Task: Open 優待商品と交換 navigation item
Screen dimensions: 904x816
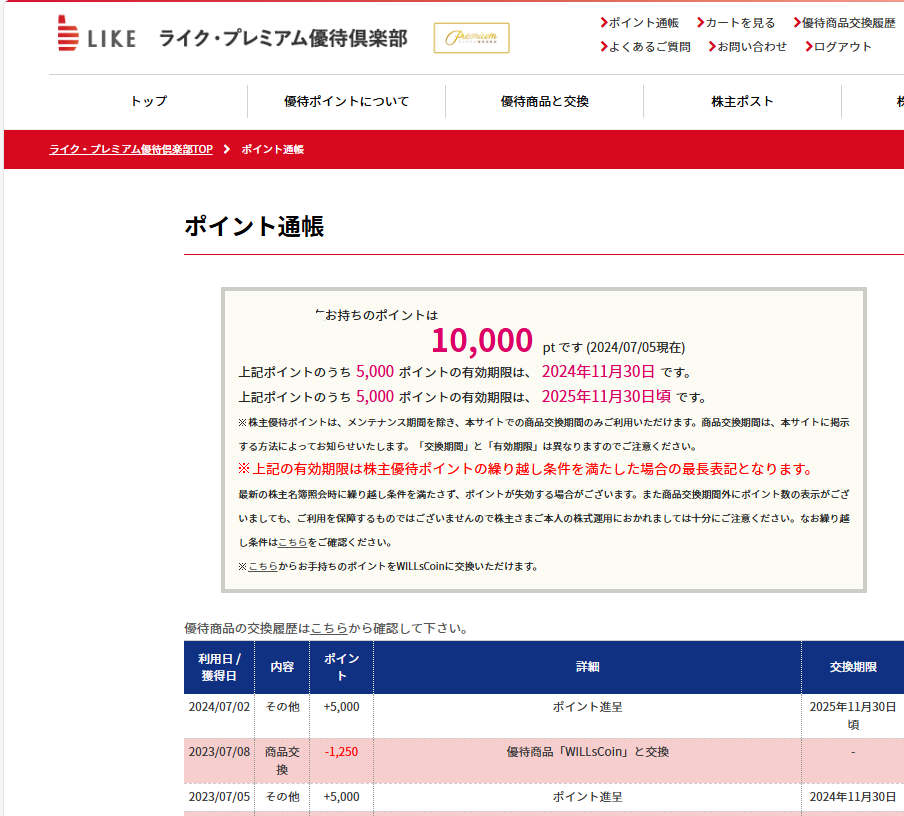Action: pos(544,101)
